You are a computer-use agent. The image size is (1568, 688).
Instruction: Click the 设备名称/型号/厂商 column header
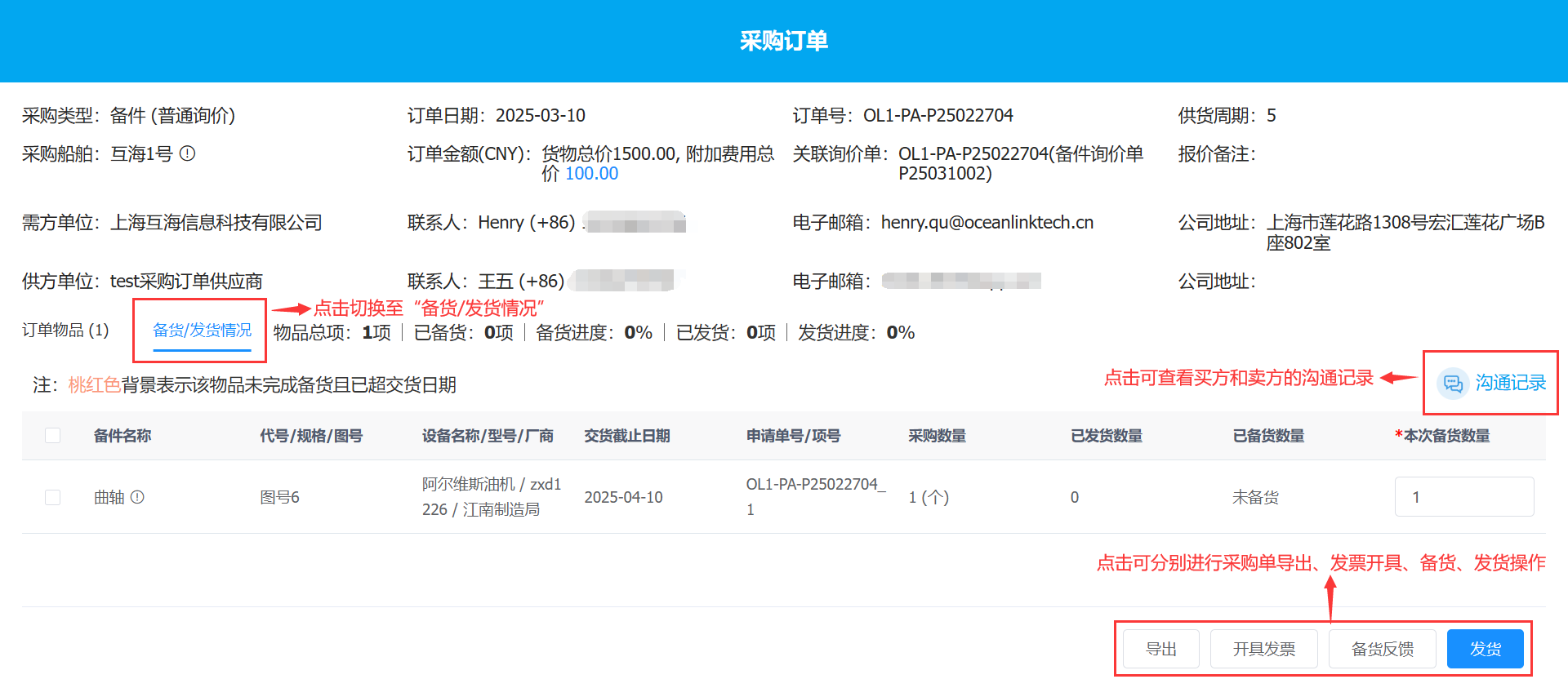488,436
